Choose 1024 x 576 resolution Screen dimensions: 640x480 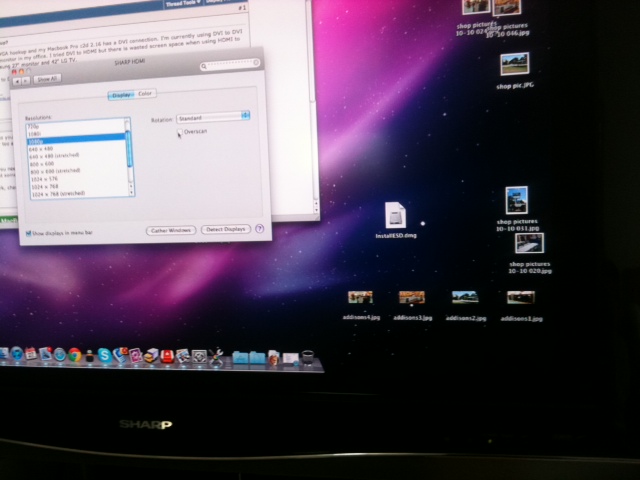coord(79,179)
